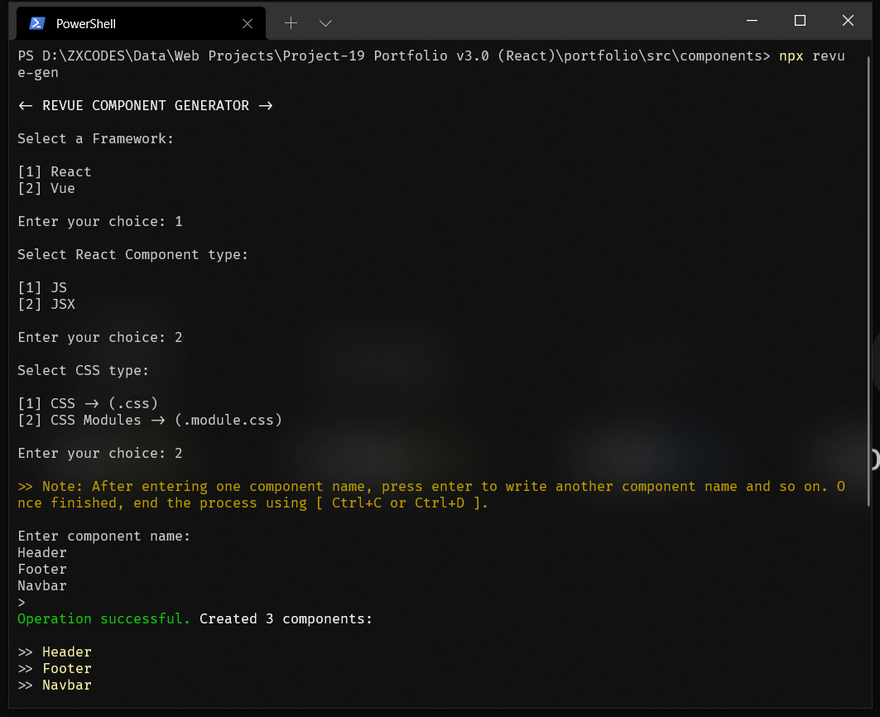Click the yellow 'Note: After entering' message
The width and height of the screenshot is (880, 717).
click(431, 495)
